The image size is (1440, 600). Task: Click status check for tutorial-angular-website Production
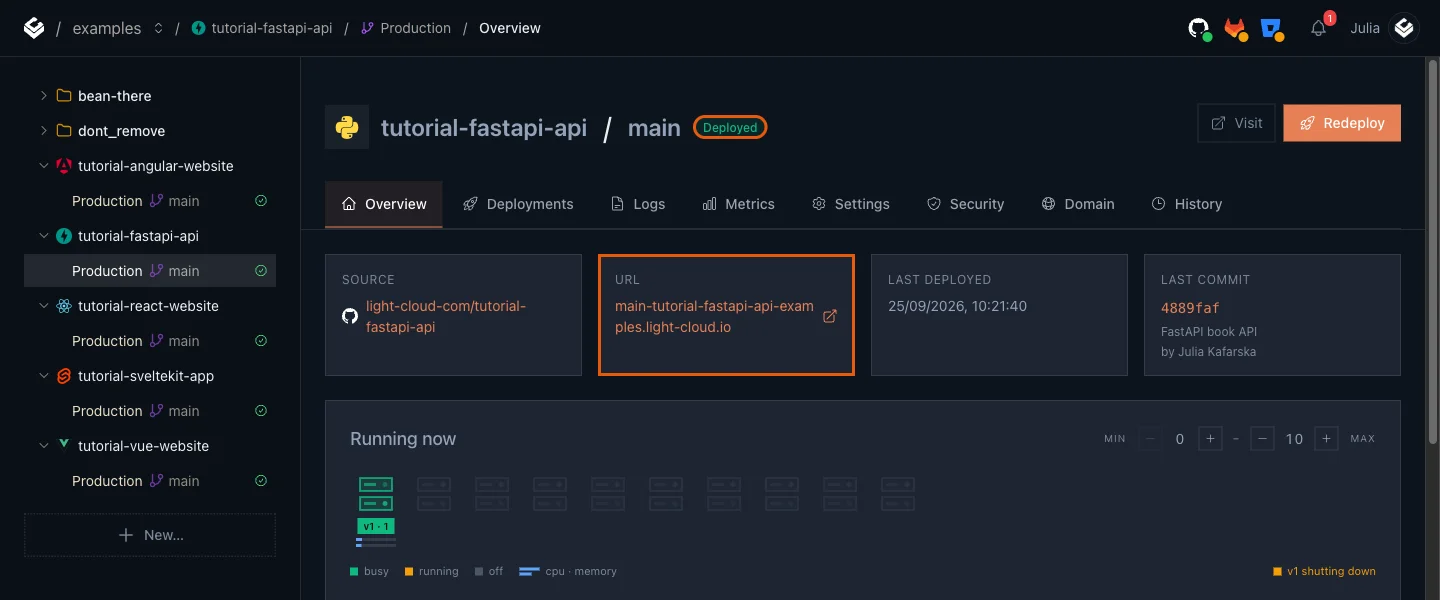[261, 201]
